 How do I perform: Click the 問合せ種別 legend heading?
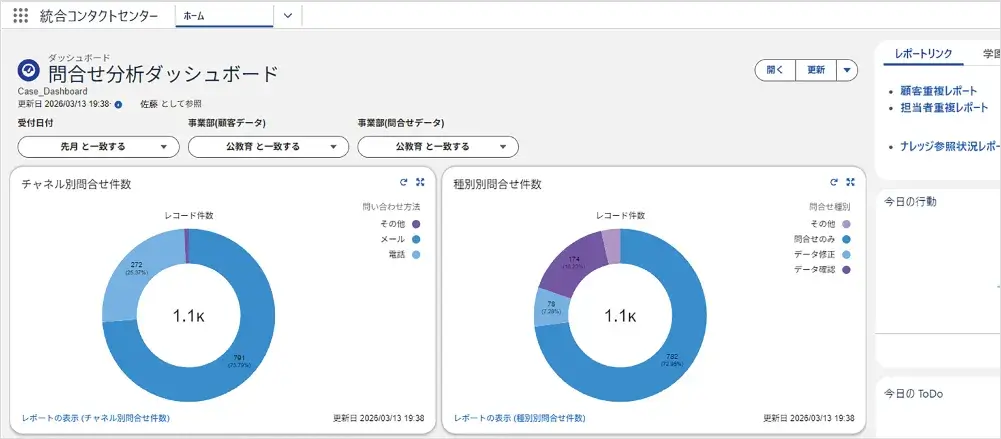[x=830, y=207]
